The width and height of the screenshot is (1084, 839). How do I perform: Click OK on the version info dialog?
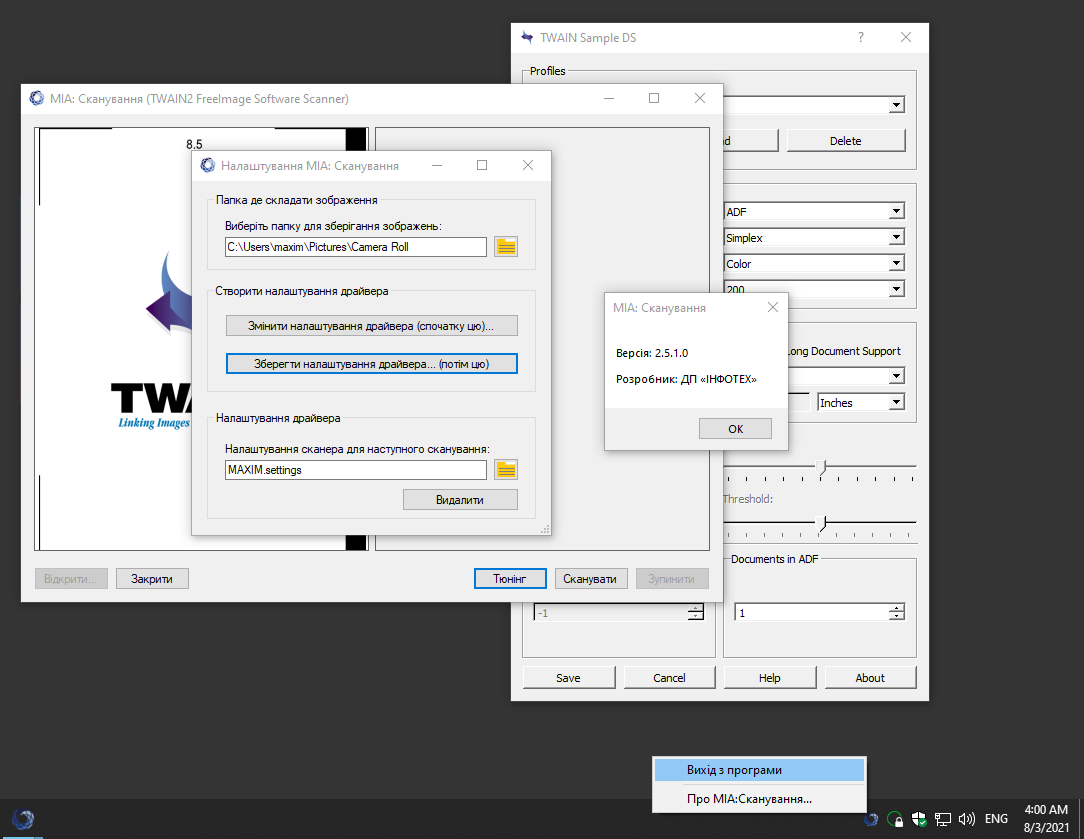coord(735,428)
